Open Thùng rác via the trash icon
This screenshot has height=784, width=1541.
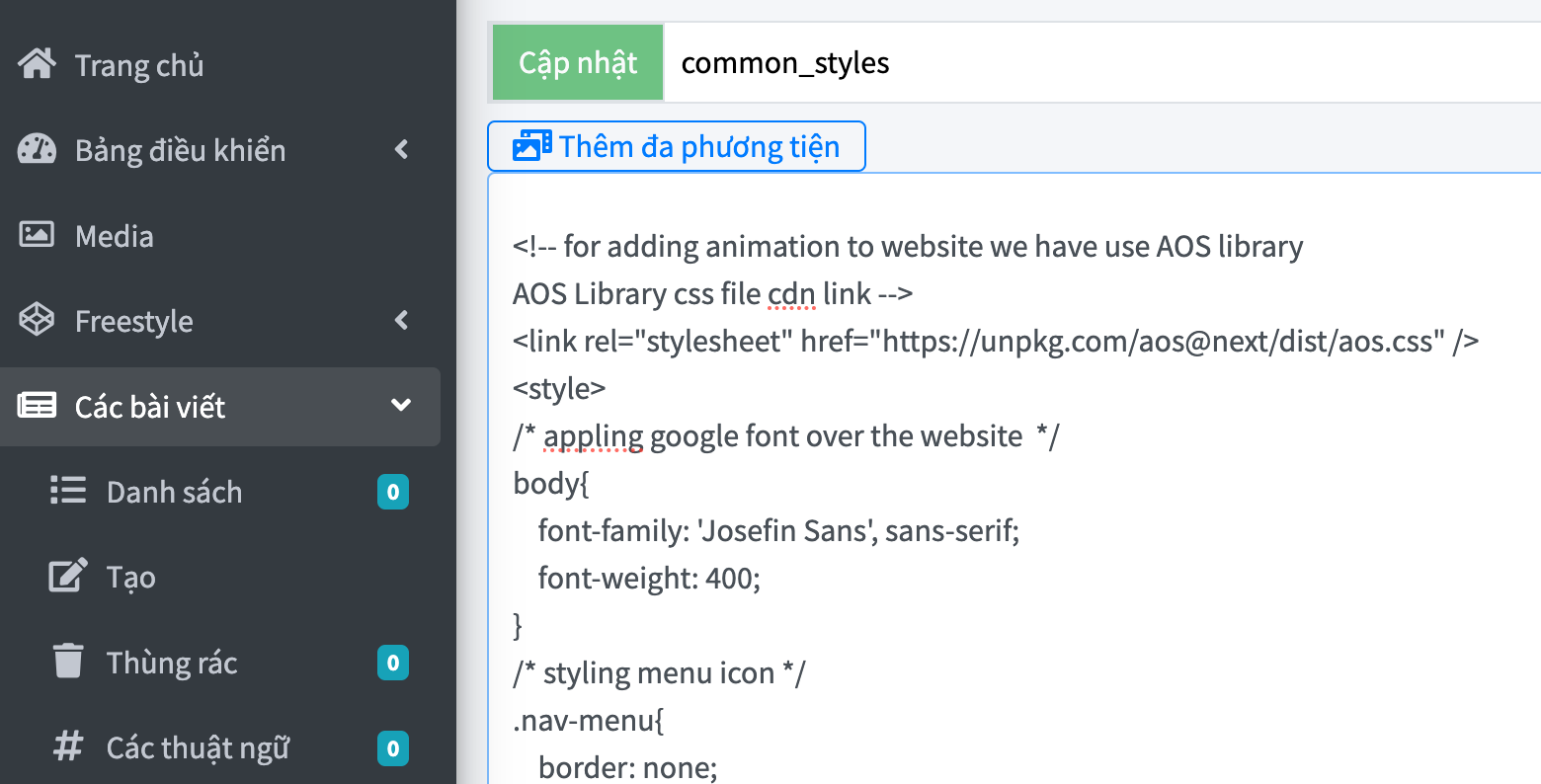click(67, 662)
